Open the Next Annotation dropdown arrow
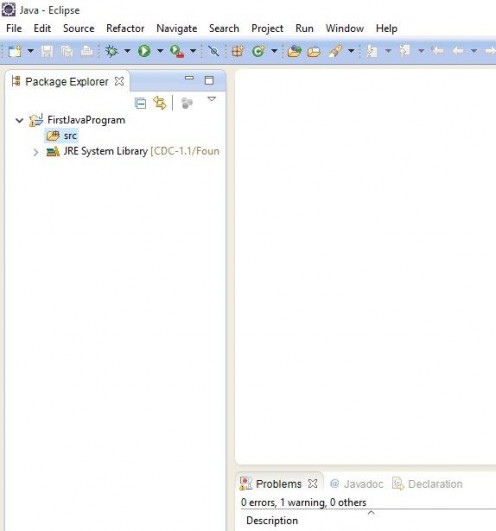The height and width of the screenshot is (531, 496). [x=388, y=51]
